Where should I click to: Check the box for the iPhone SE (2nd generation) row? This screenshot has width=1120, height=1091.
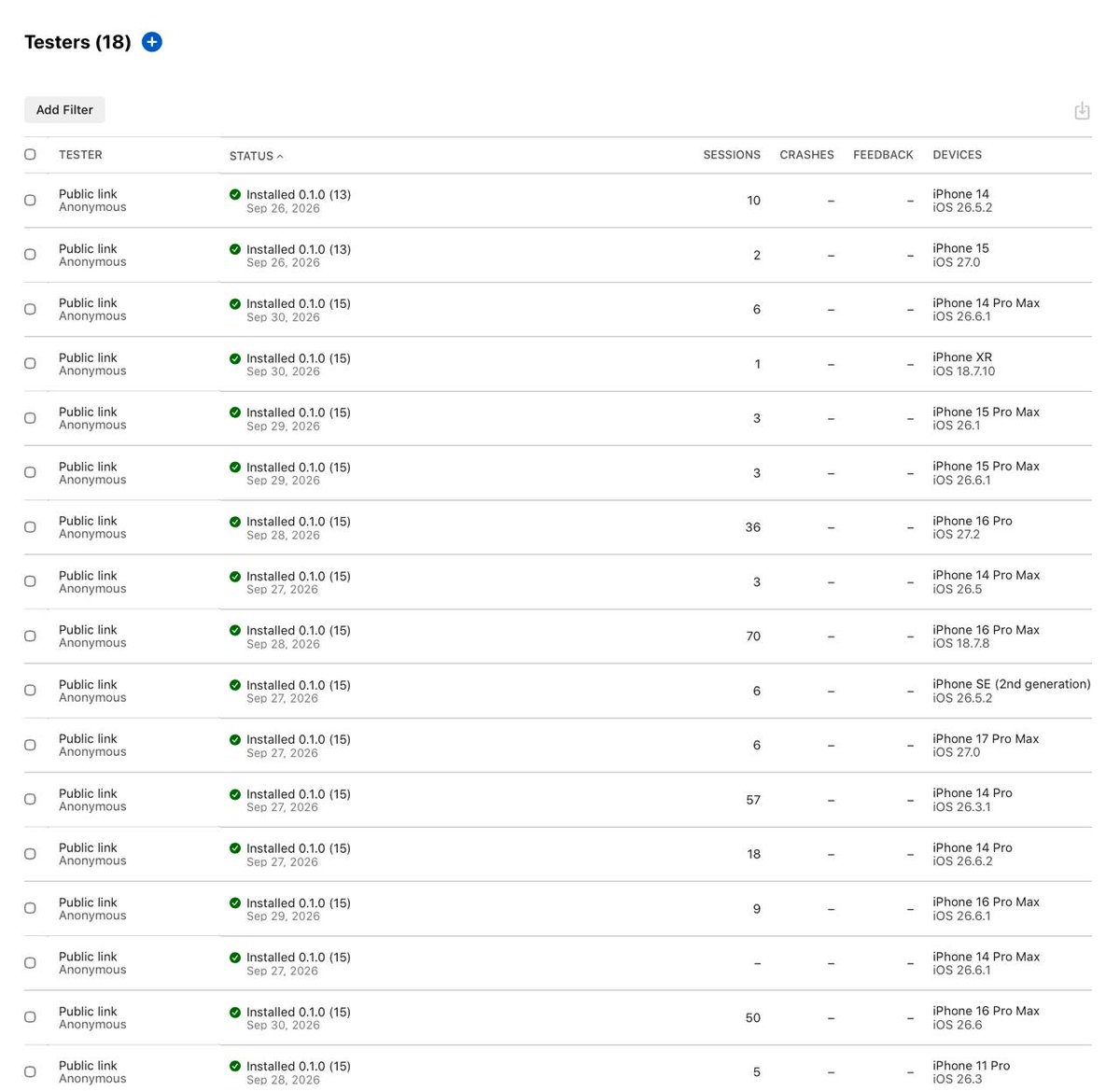tap(30, 691)
